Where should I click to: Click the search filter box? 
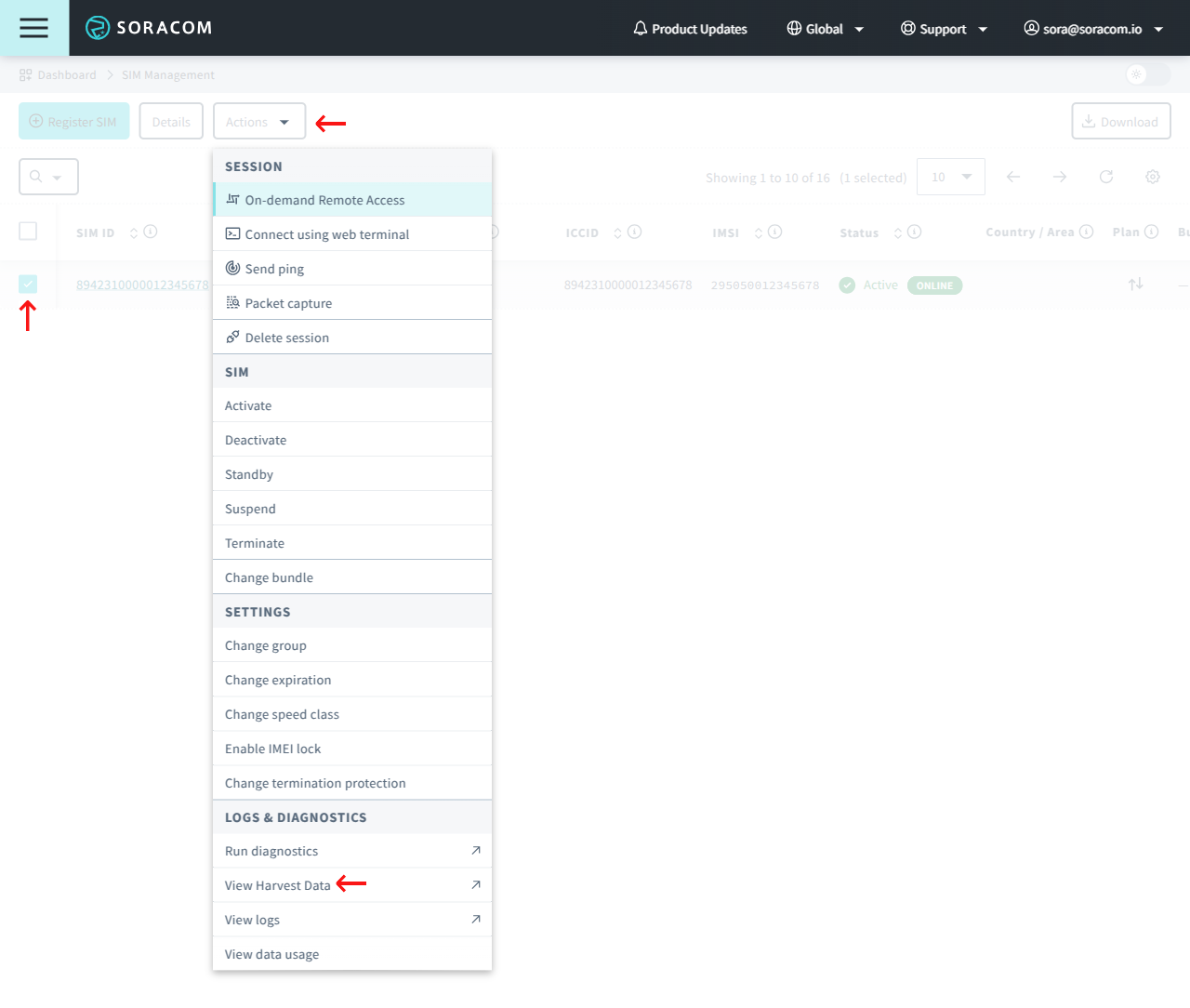point(48,177)
